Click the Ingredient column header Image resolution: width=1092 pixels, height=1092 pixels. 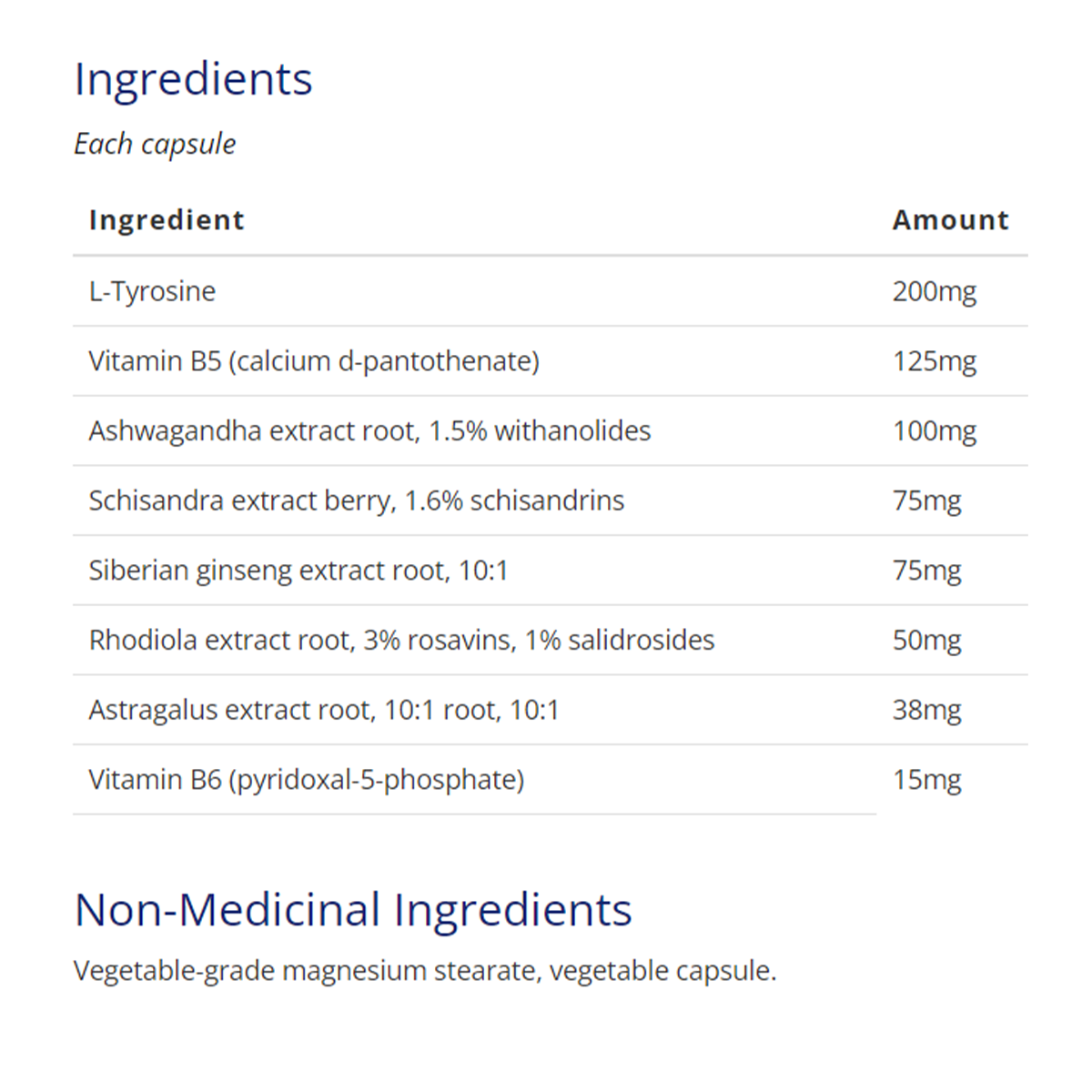(167, 220)
